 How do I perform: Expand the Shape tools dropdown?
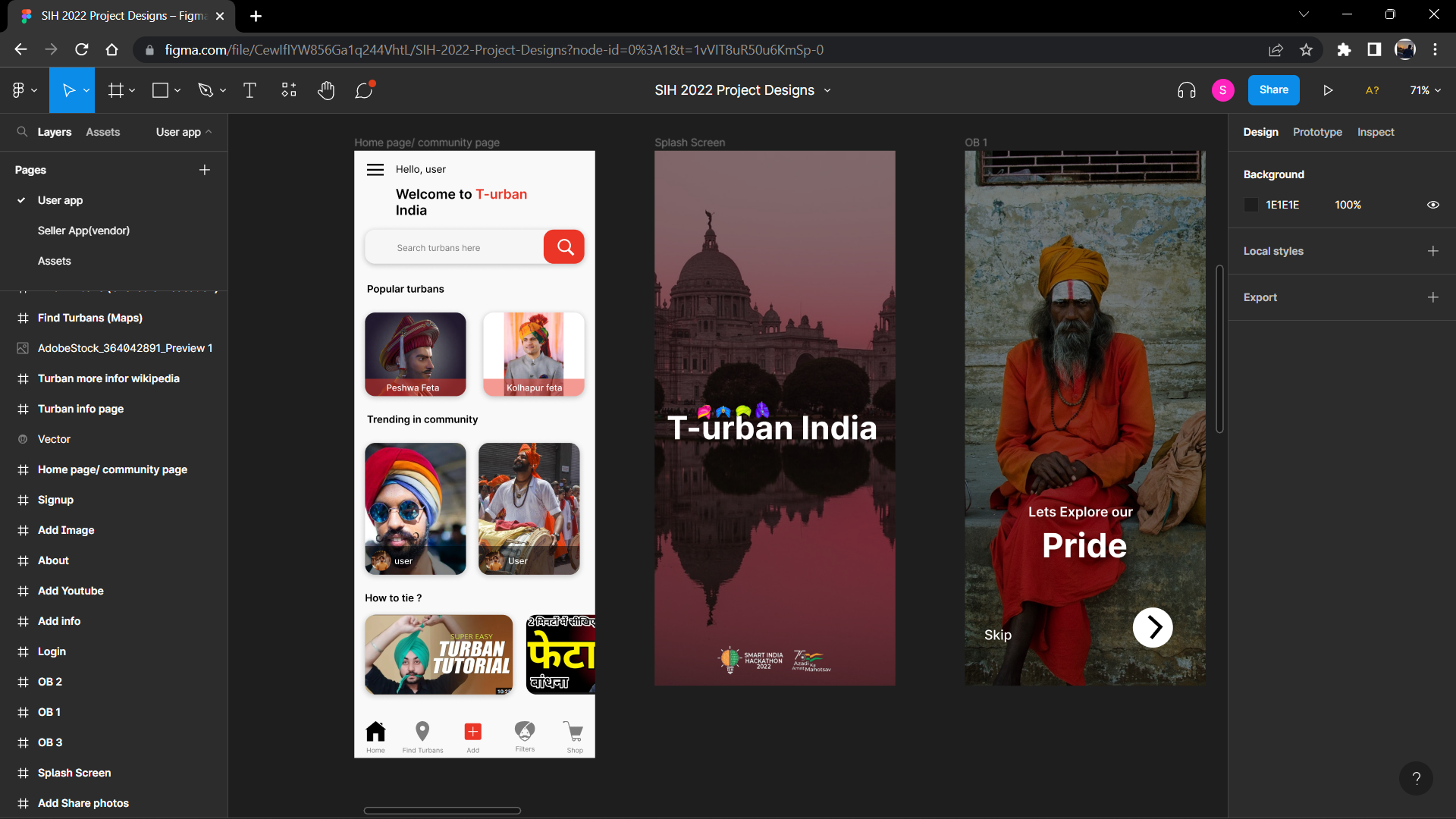pos(177,89)
